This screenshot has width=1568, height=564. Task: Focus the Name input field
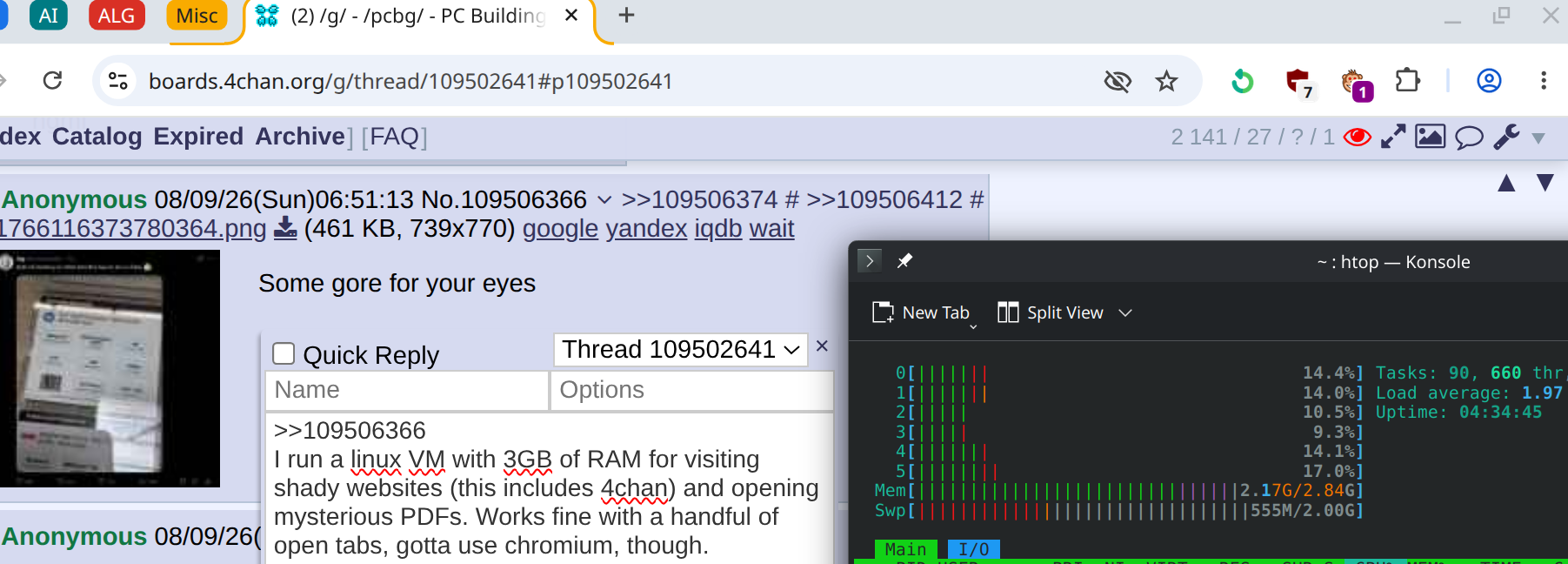[407, 390]
